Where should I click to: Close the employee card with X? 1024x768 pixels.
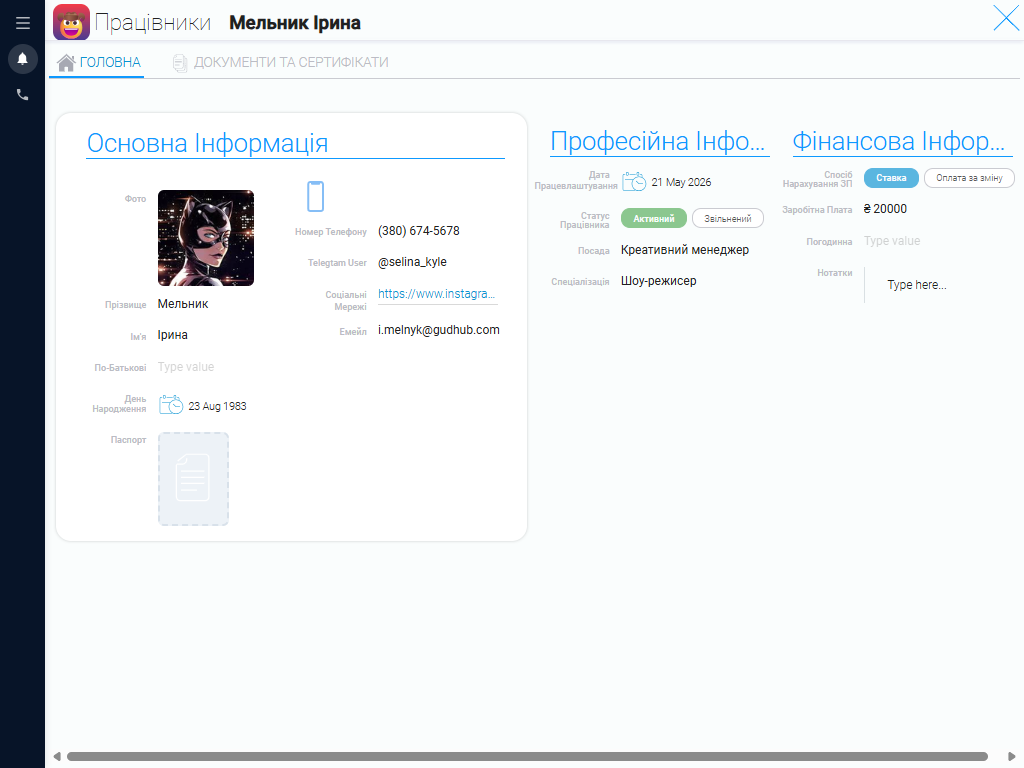tap(1006, 18)
